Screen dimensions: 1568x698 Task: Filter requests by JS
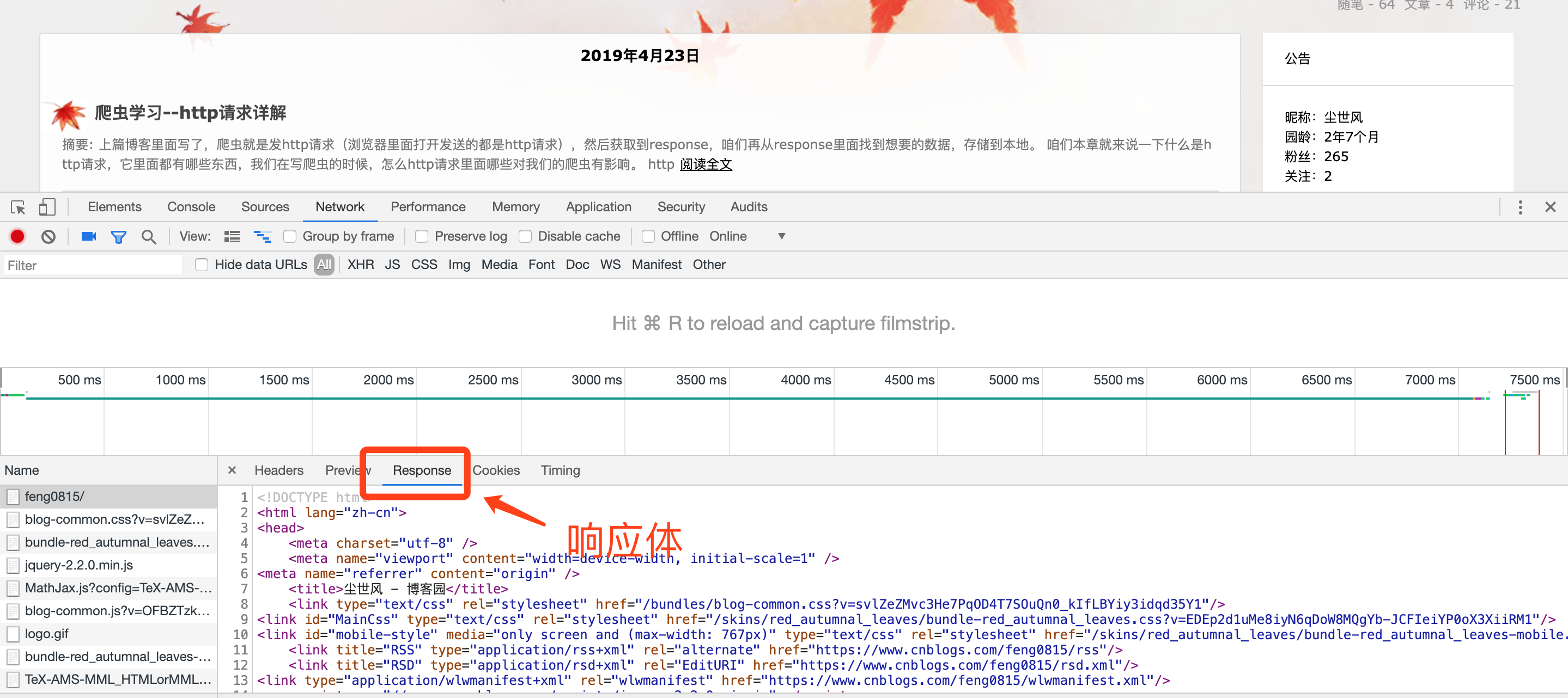tap(393, 265)
